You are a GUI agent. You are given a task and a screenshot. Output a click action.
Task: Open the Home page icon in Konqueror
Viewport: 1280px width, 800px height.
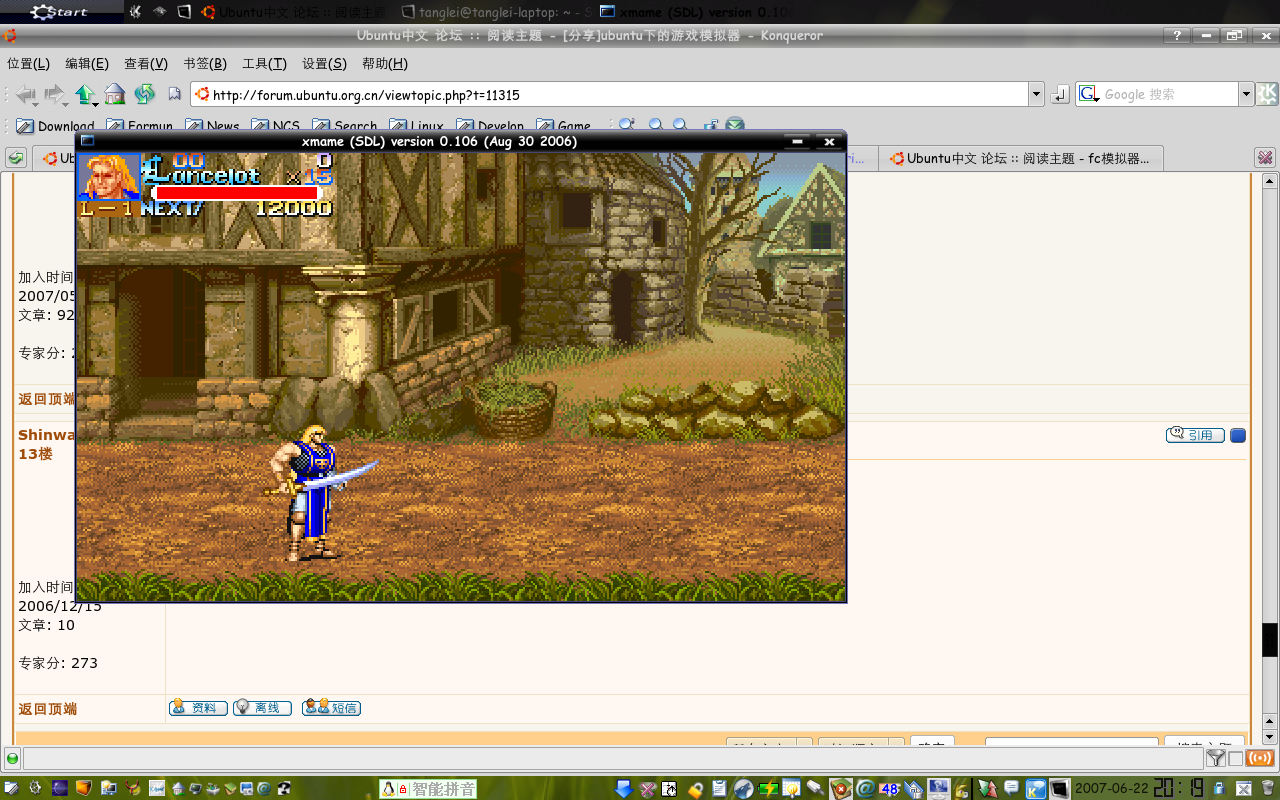115,95
